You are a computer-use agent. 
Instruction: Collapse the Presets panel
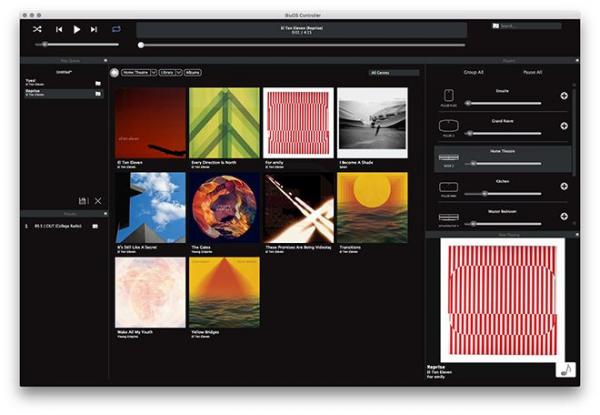106,213
